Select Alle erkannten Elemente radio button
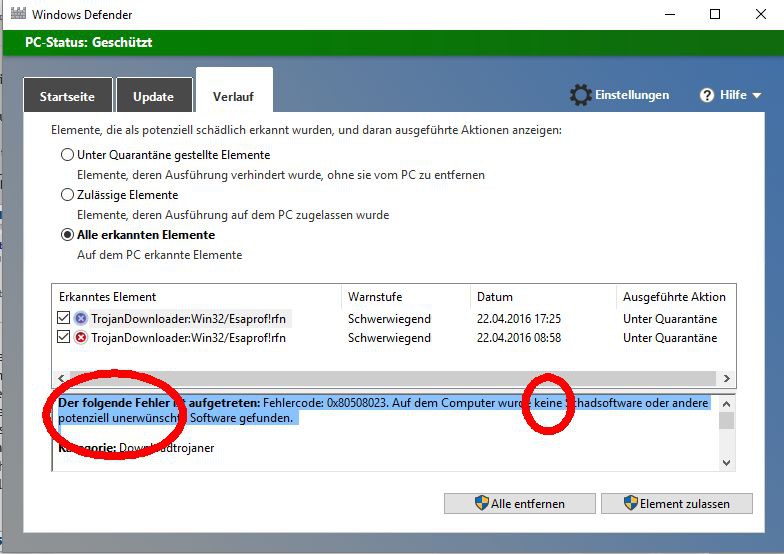 pos(67,234)
